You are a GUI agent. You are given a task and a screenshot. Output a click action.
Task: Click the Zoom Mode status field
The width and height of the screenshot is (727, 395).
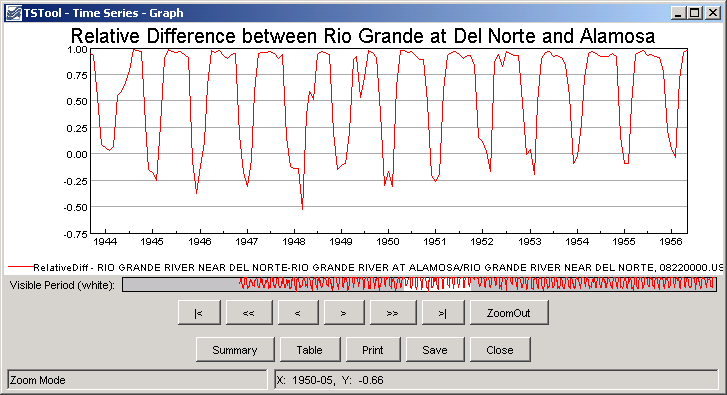[x=138, y=380]
